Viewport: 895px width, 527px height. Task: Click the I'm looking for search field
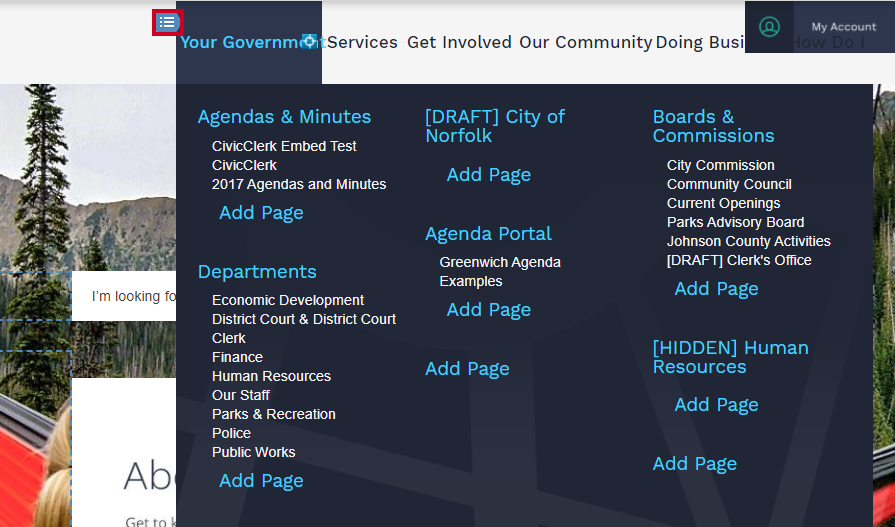point(124,296)
